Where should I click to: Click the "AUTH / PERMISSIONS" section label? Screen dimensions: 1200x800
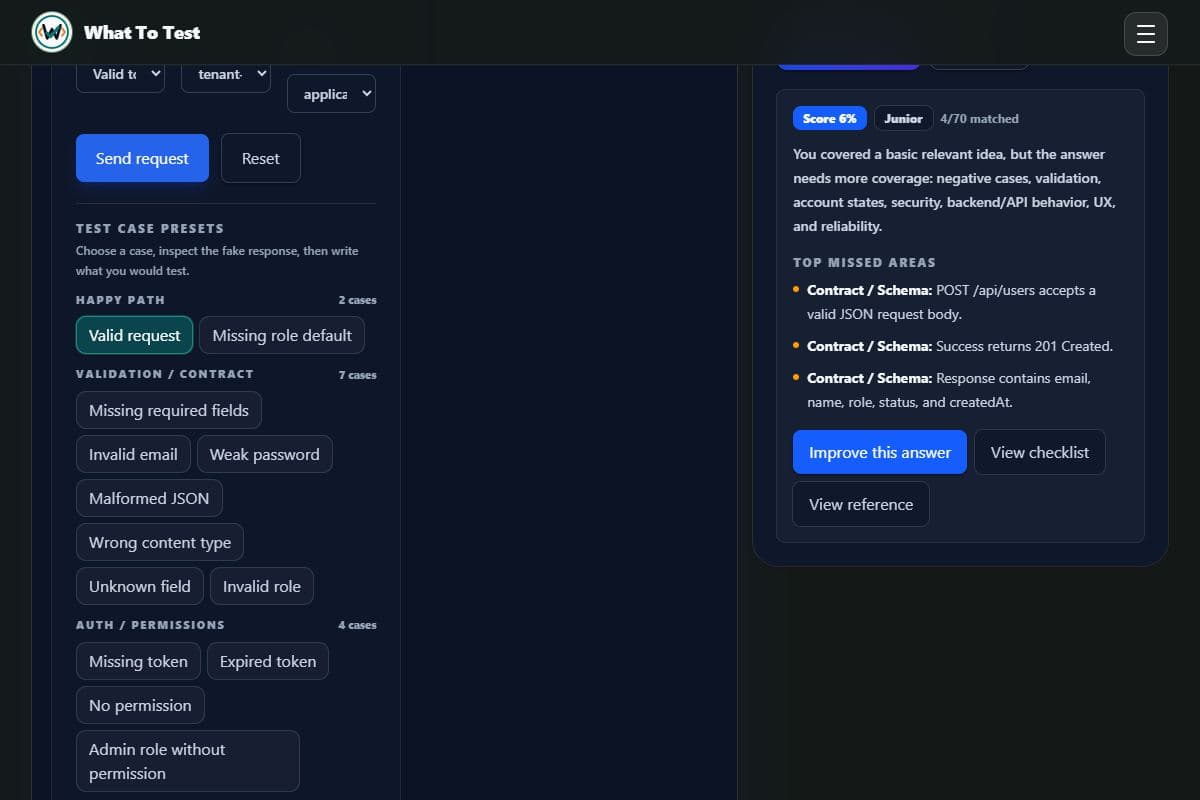coord(150,625)
